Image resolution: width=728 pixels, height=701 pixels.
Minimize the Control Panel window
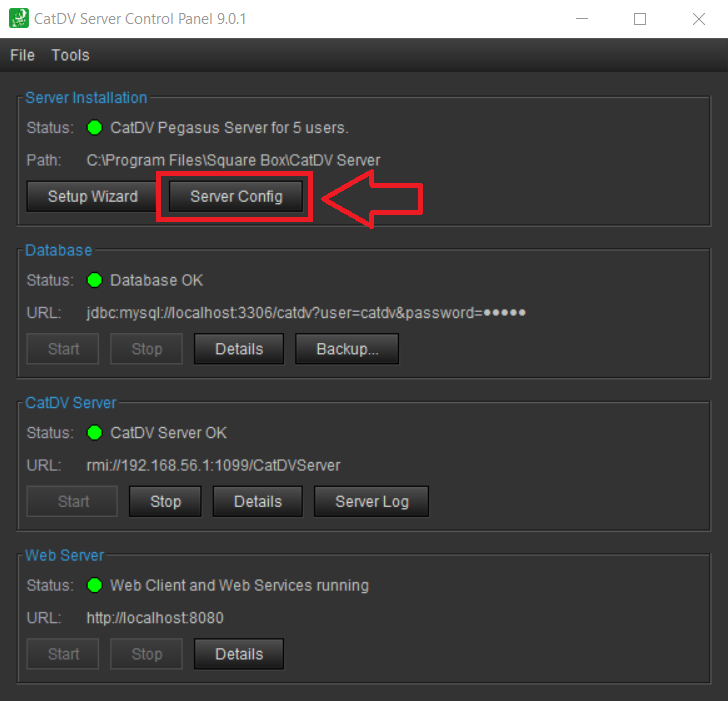[x=582, y=19]
